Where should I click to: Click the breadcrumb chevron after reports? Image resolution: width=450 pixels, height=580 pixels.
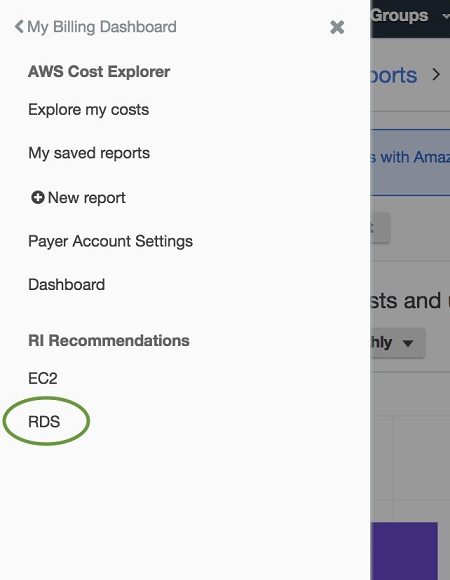coord(436,75)
